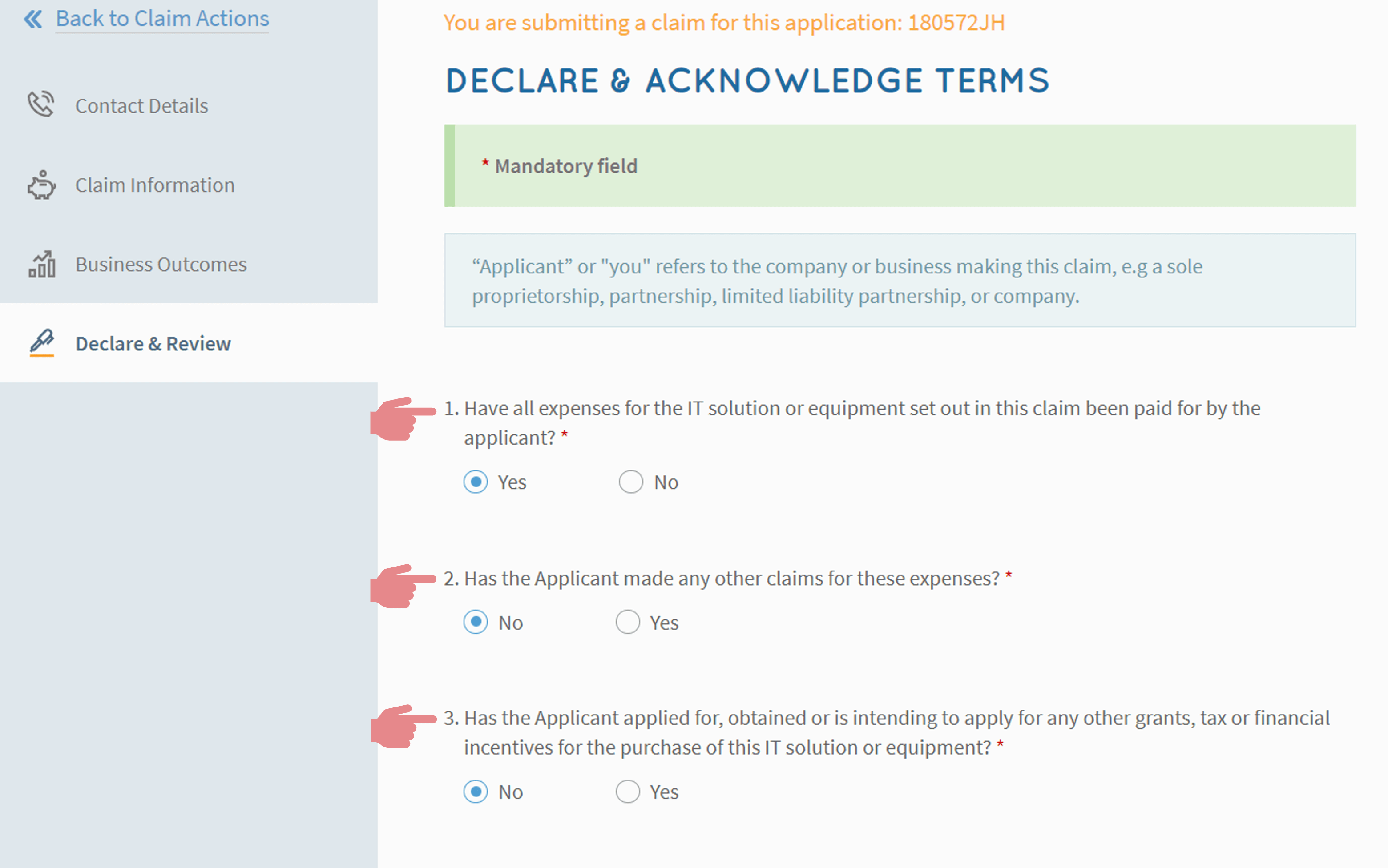Switch to the Business Outcomes section
This screenshot has height=868, width=1388.
tap(161, 265)
